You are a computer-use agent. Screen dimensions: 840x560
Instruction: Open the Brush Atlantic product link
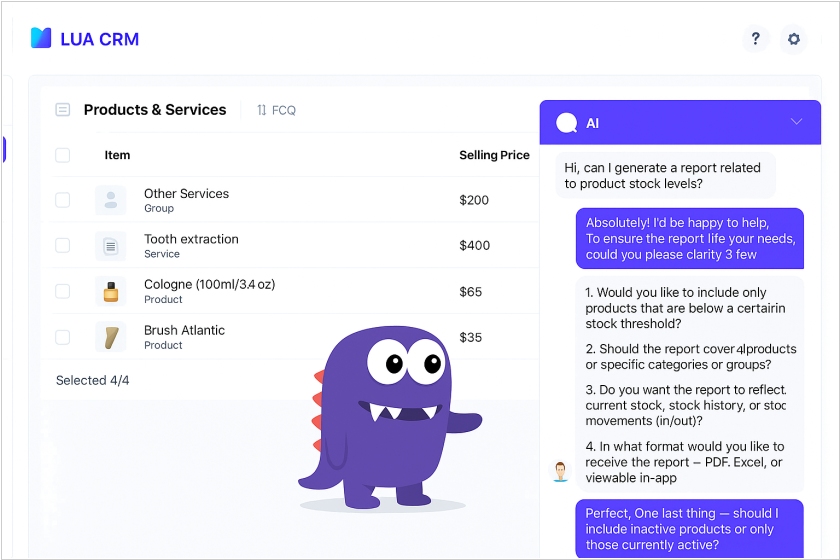(x=184, y=330)
